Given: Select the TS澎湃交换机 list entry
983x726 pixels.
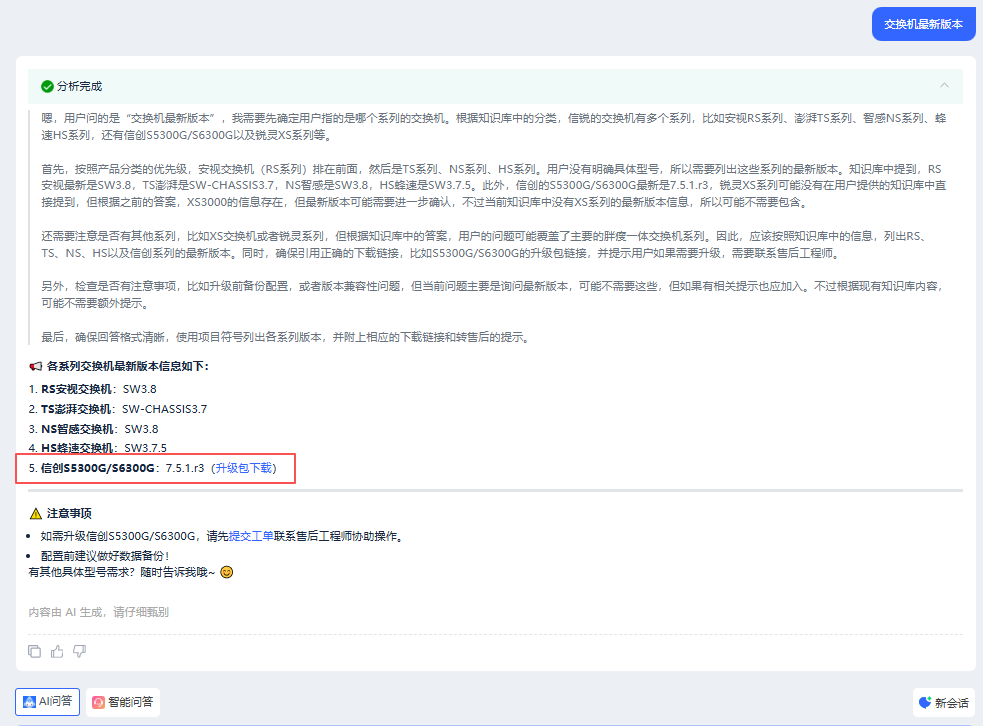Looking at the screenshot, I should (x=118, y=409).
